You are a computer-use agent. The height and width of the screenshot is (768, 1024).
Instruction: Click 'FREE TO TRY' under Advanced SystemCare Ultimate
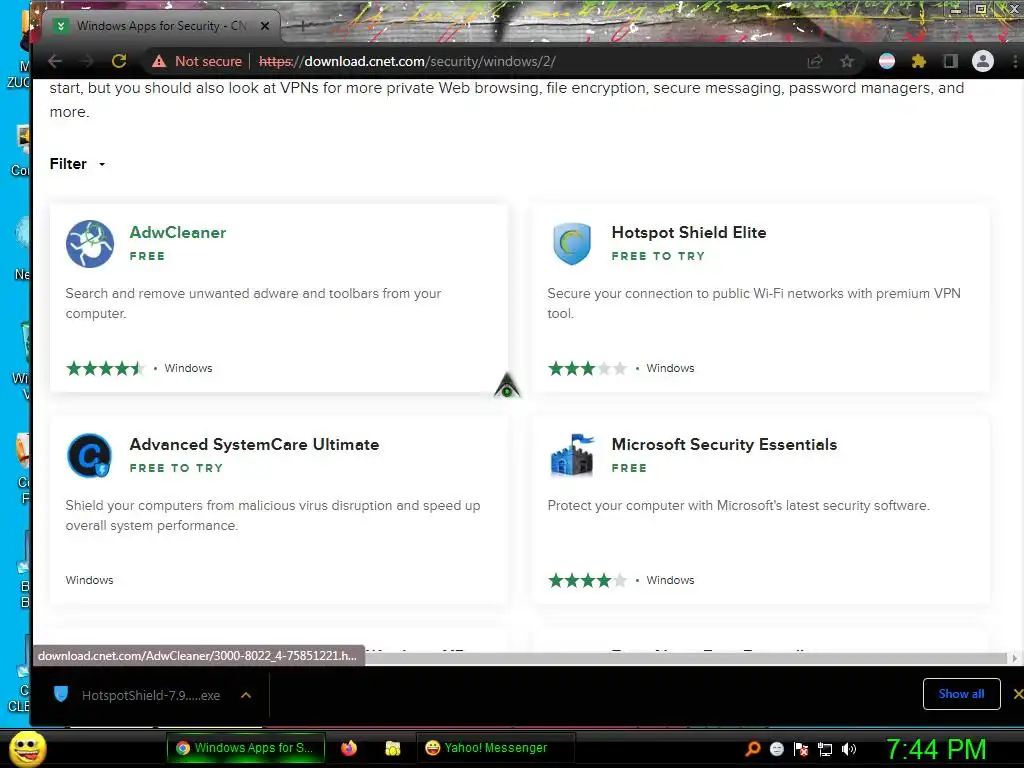pyautogui.click(x=176, y=468)
